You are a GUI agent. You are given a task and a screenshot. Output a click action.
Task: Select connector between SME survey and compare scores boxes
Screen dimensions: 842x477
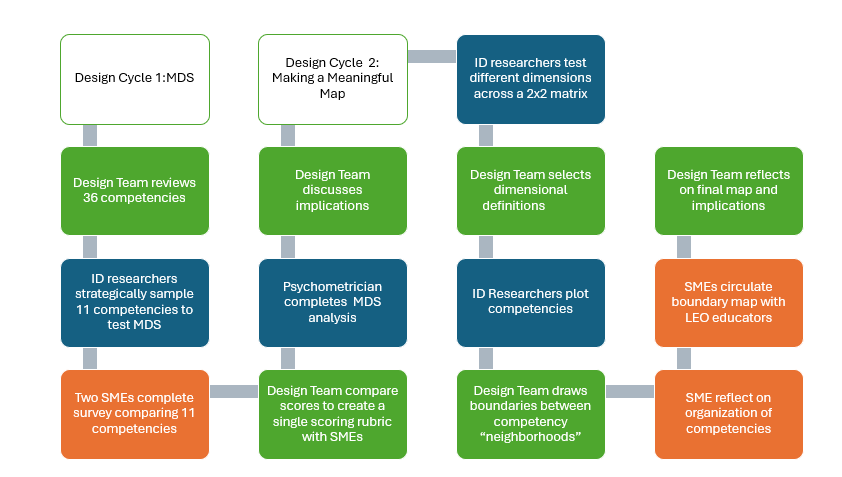pyautogui.click(x=234, y=391)
